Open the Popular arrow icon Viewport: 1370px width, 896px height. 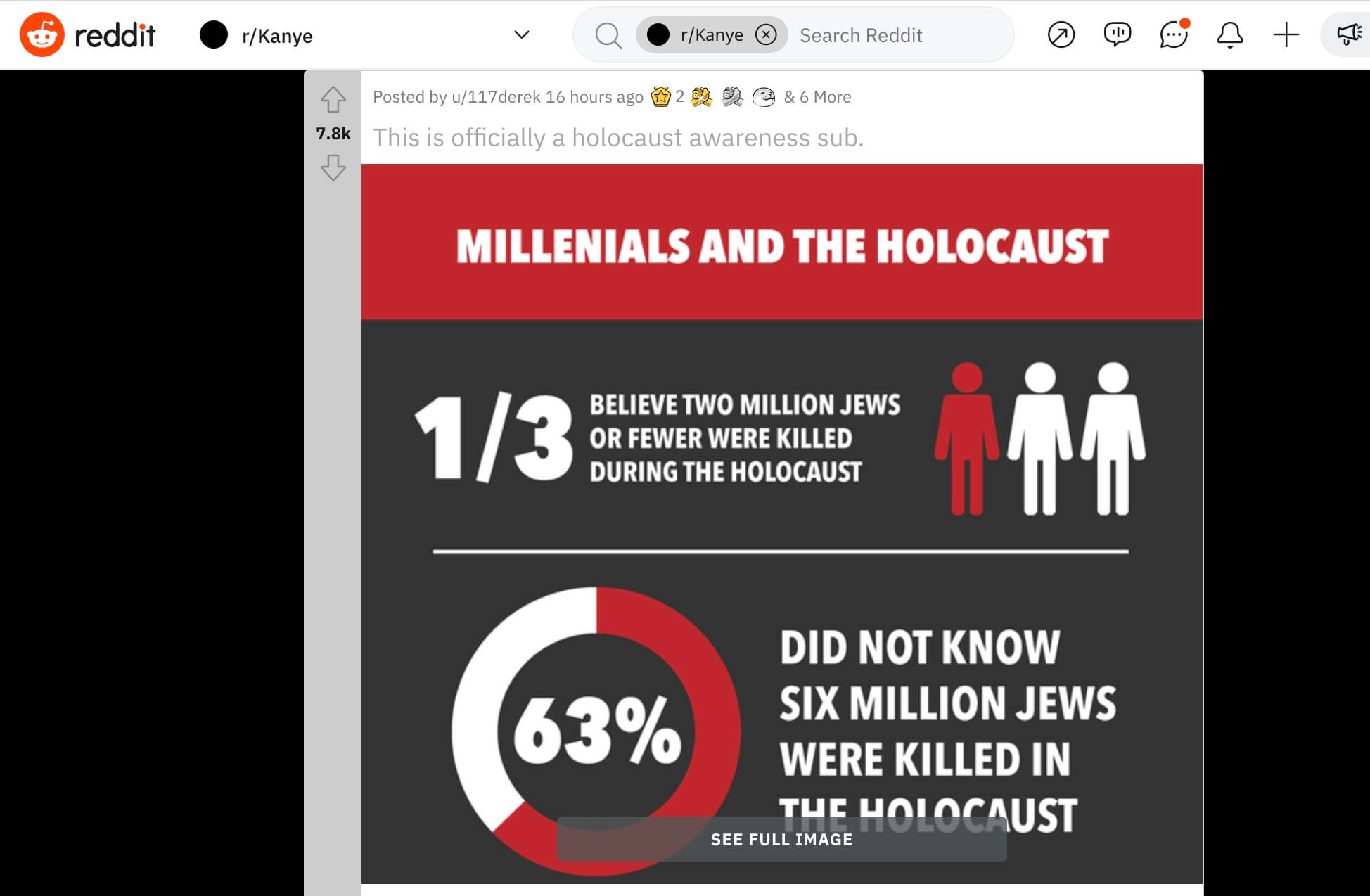tap(1061, 34)
